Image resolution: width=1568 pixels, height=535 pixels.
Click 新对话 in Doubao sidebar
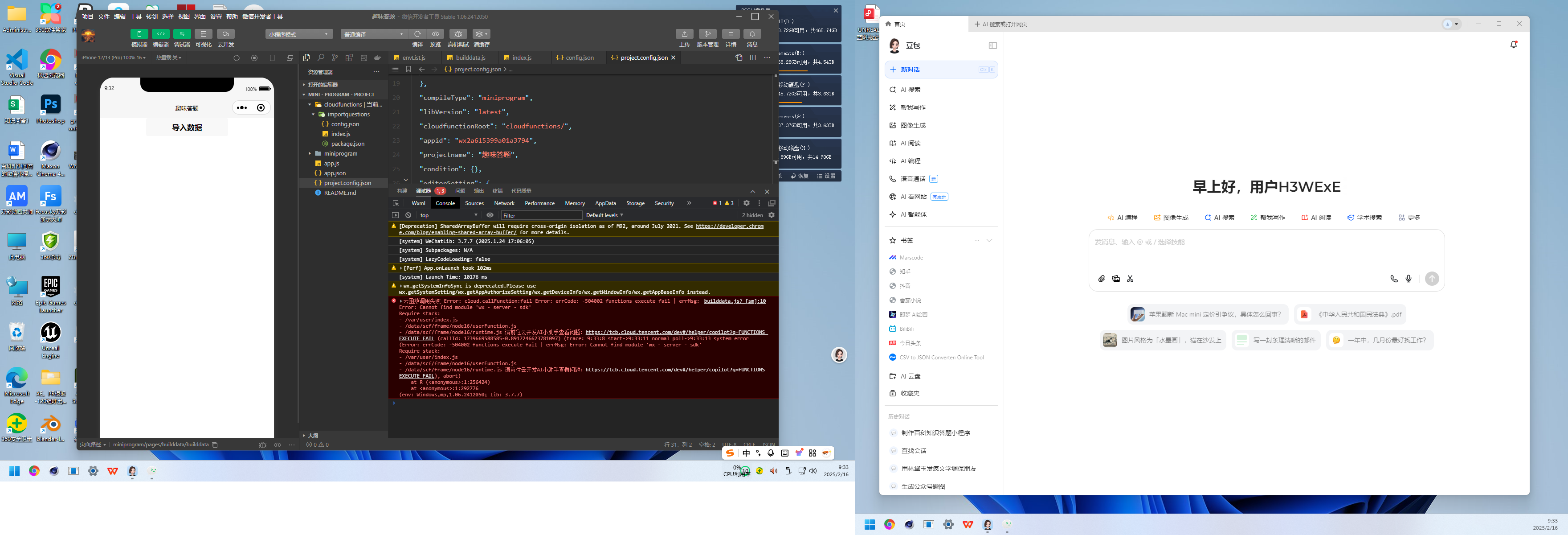[x=941, y=70]
